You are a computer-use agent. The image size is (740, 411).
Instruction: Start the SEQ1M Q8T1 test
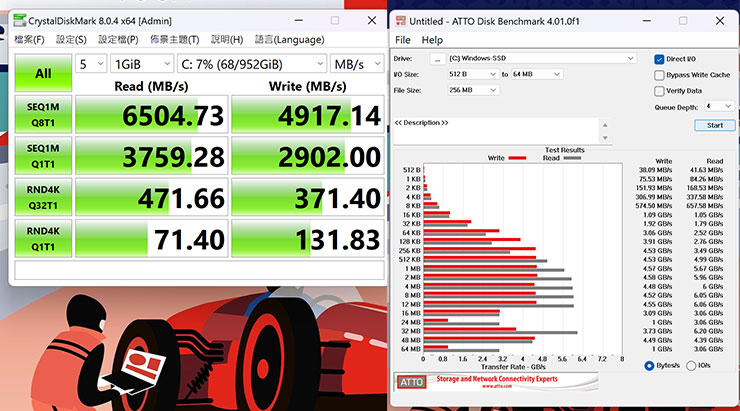pyautogui.click(x=43, y=114)
